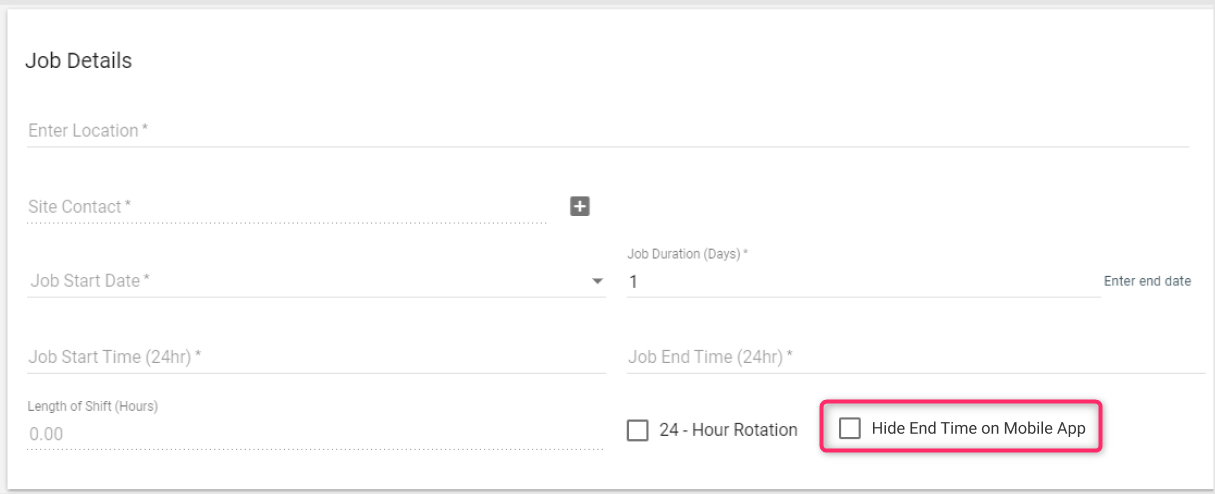Screen dimensions: 1215x494
Task: Focus the Job Start Time (24hr) field
Action: (316, 357)
